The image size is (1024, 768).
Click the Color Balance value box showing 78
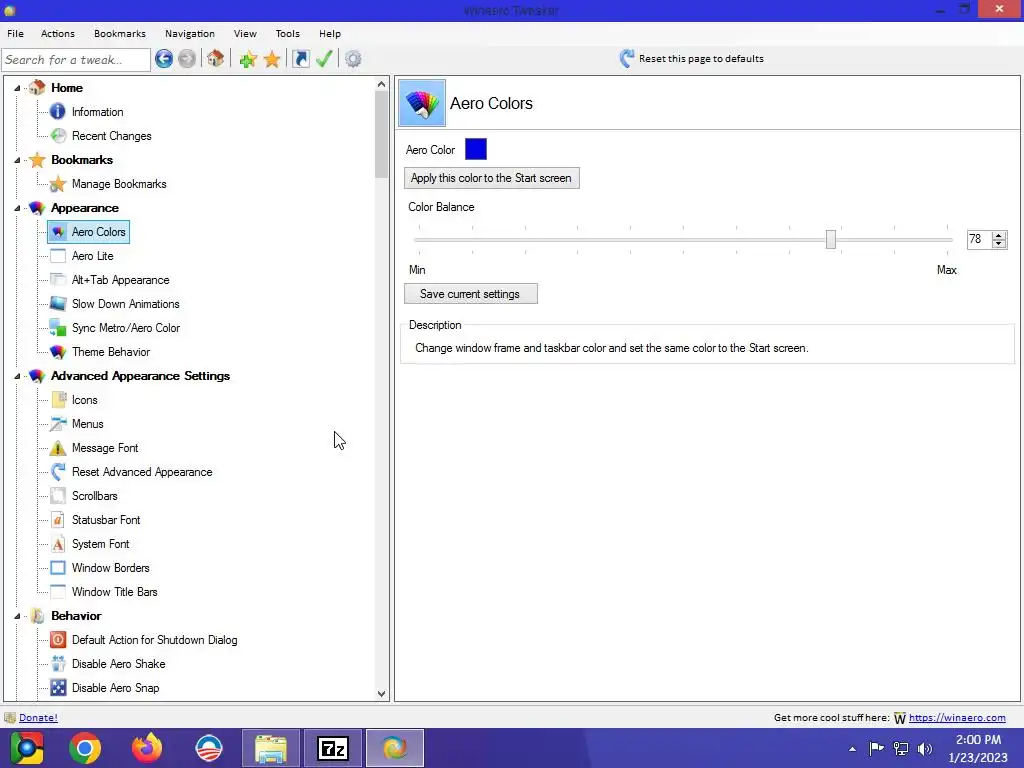[979, 239]
